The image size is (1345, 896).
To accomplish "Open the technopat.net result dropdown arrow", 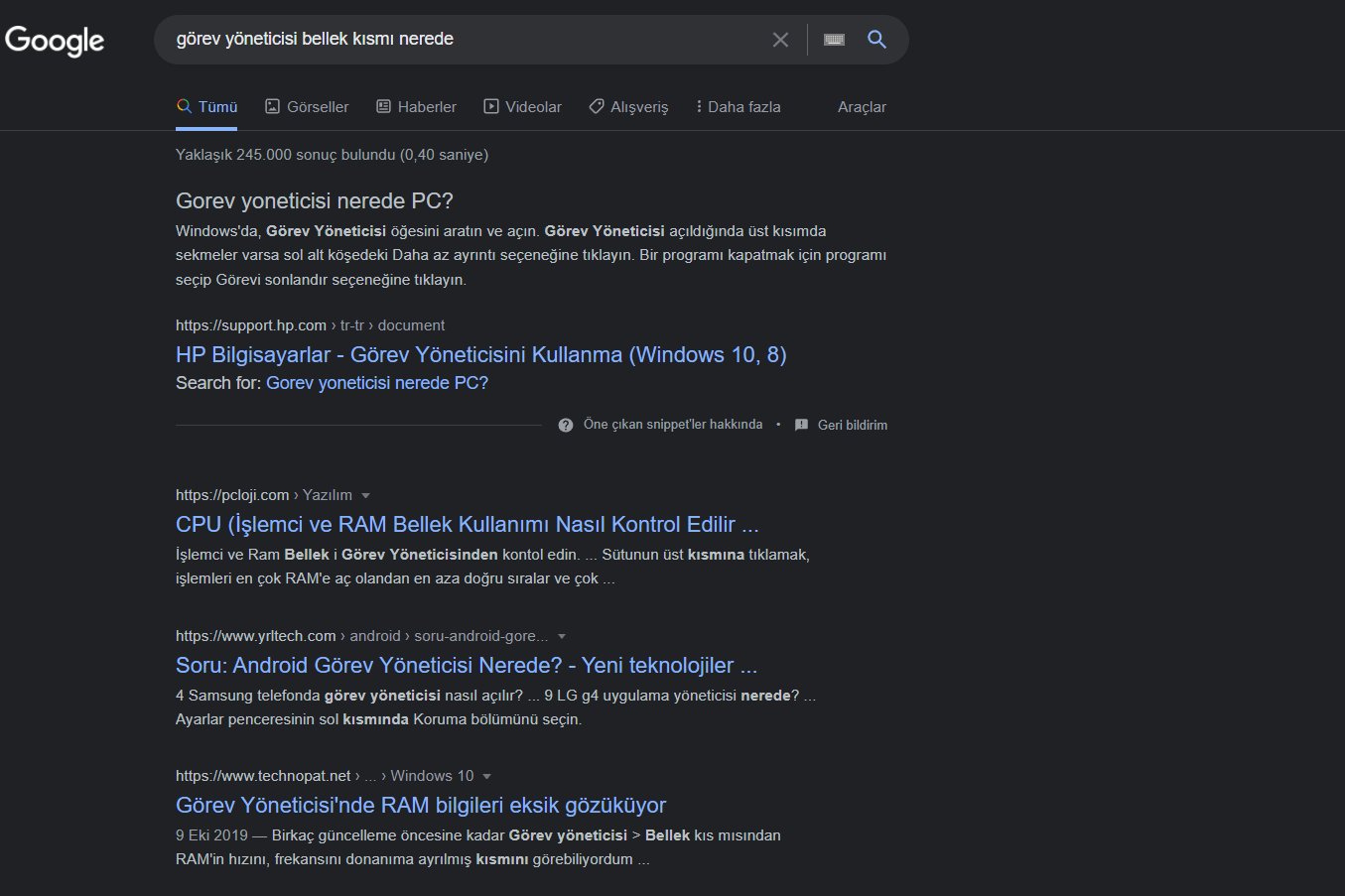I will 487,776.
